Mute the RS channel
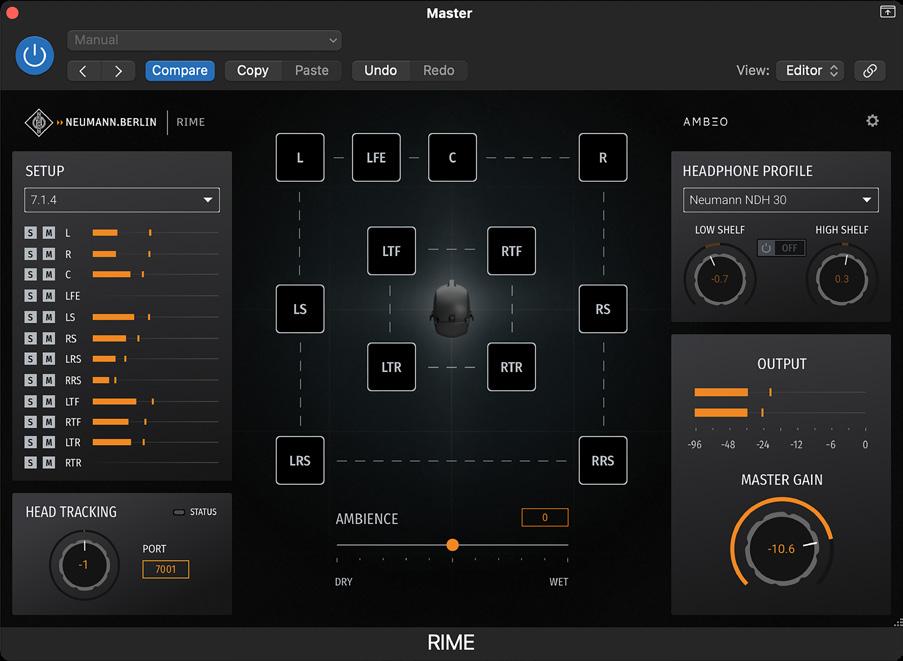Image resolution: width=903 pixels, height=661 pixels. pos(49,339)
